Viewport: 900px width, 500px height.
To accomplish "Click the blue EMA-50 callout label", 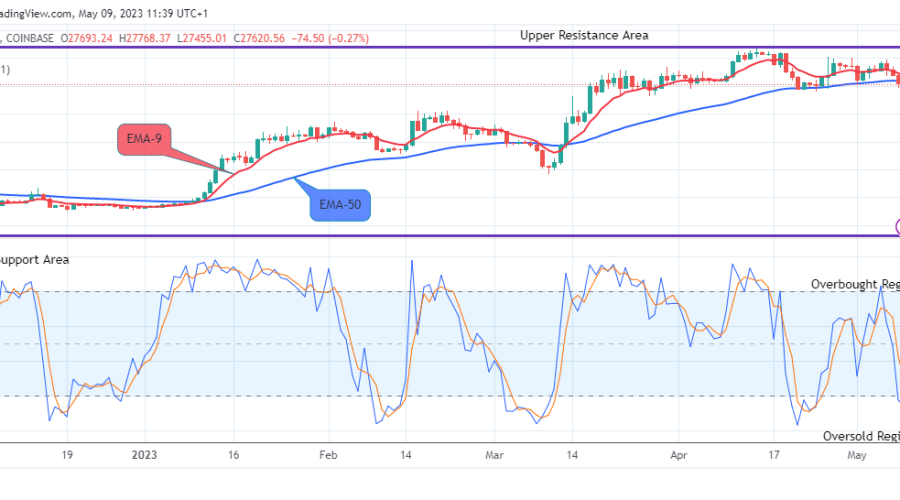I will (339, 205).
